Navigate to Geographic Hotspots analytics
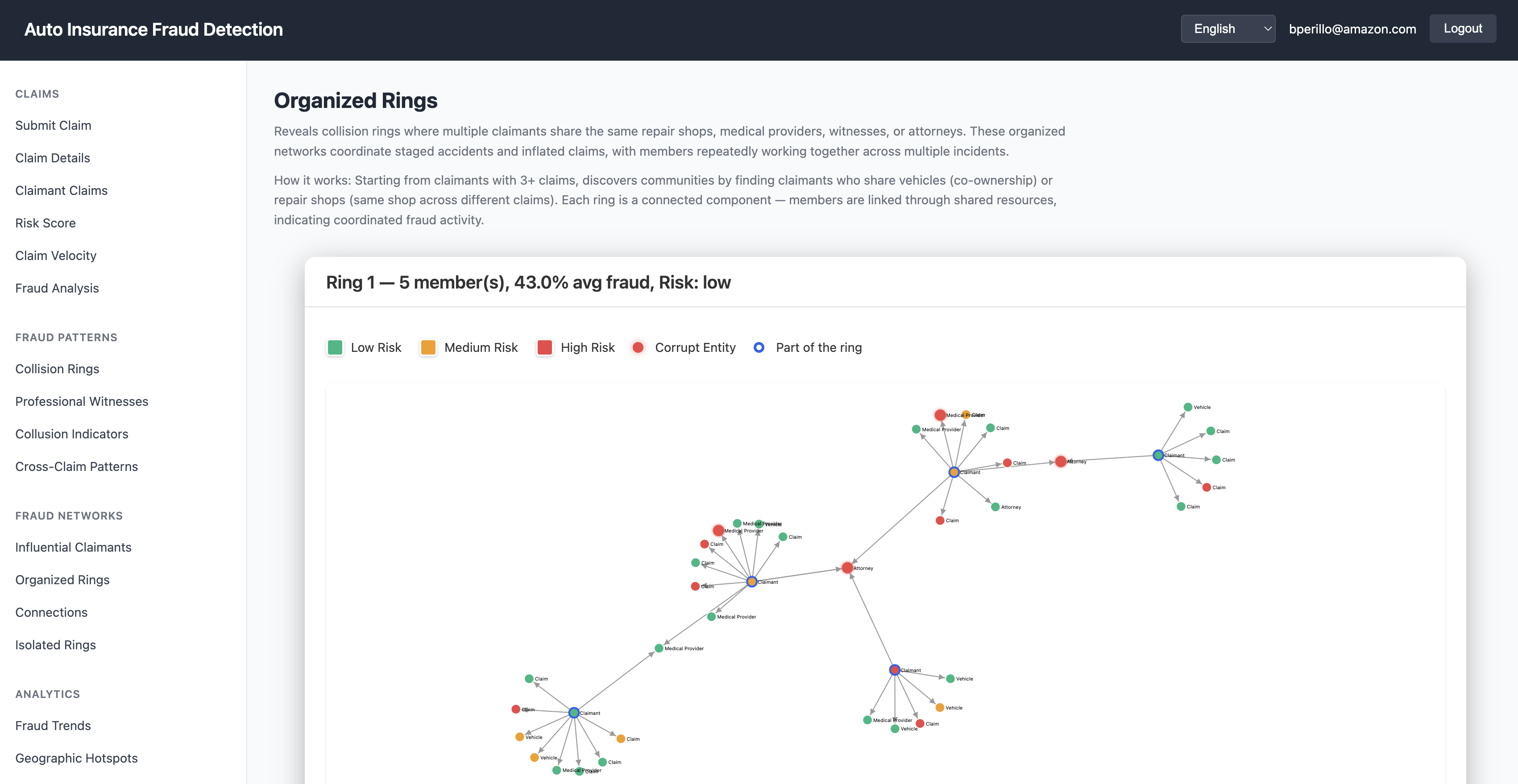1518x784 pixels. pyautogui.click(x=77, y=758)
